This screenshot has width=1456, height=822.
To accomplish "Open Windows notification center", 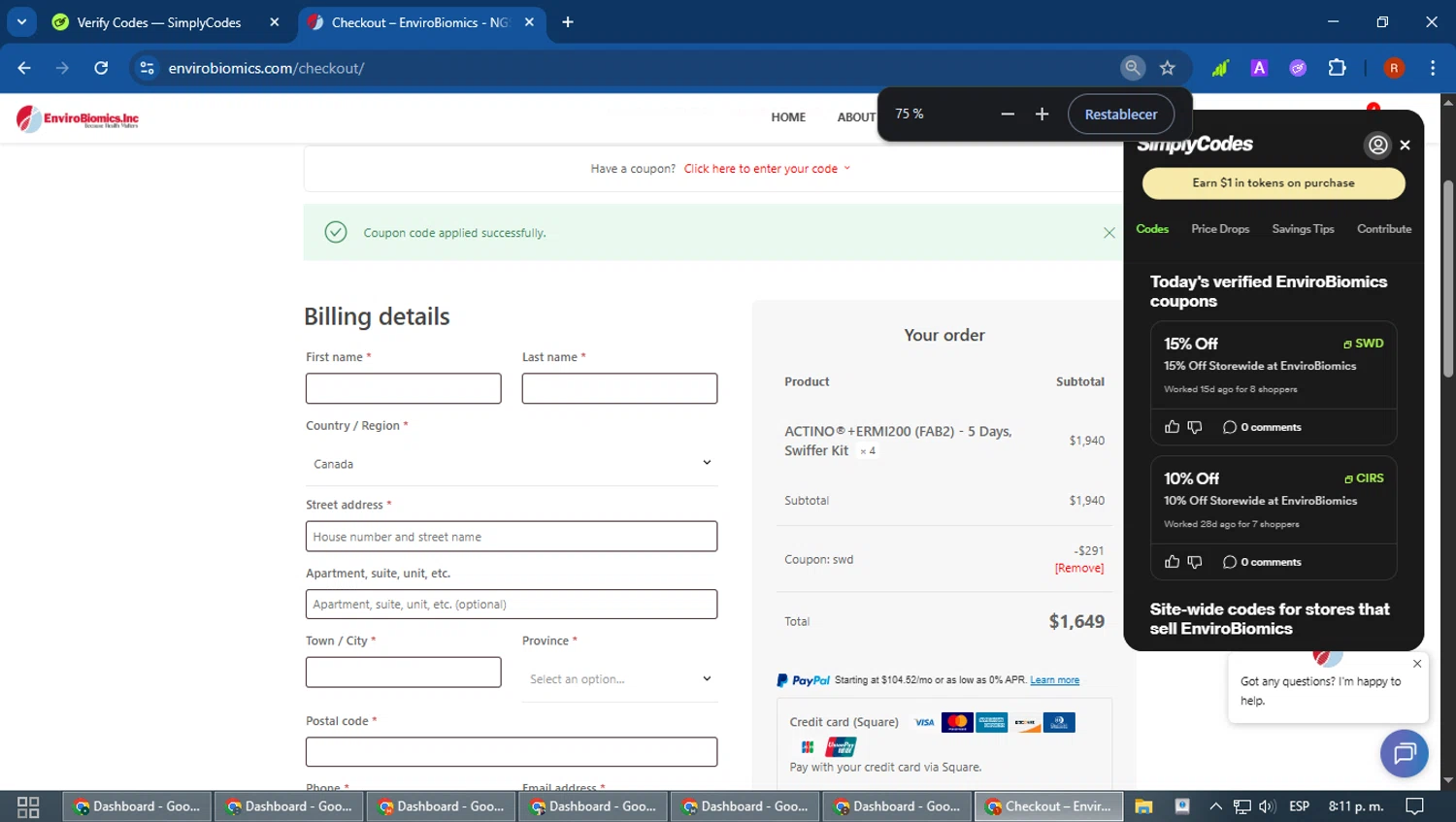I will point(1414,806).
